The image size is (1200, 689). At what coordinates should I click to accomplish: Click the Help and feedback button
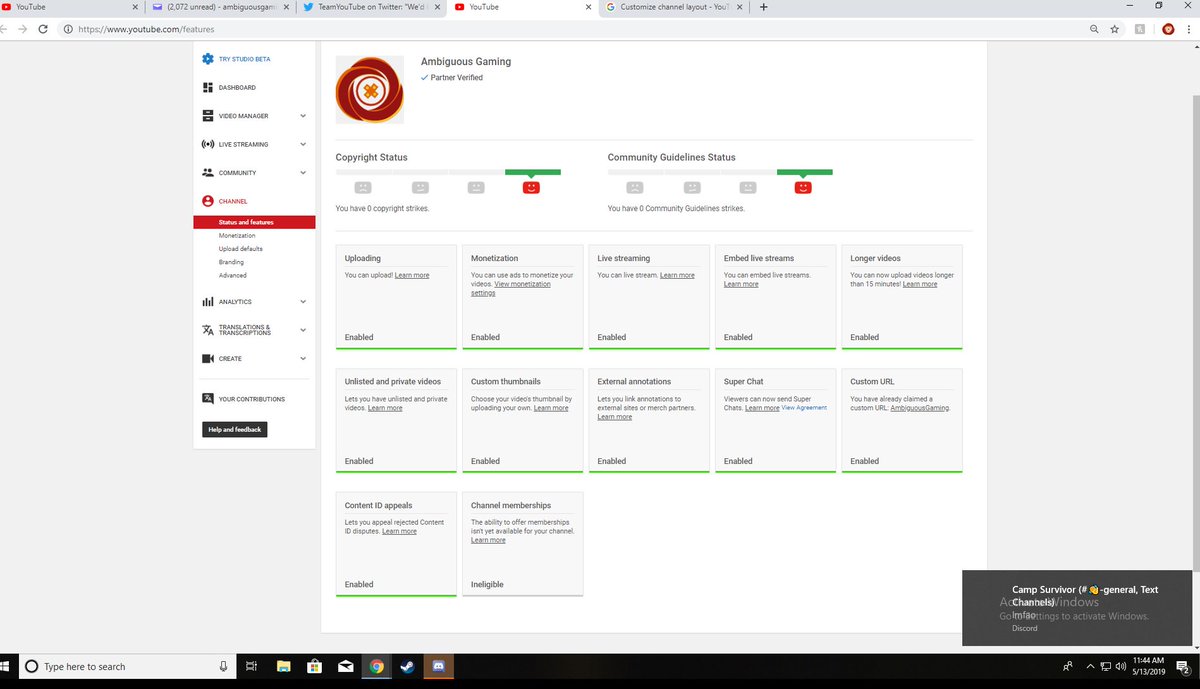pos(235,430)
